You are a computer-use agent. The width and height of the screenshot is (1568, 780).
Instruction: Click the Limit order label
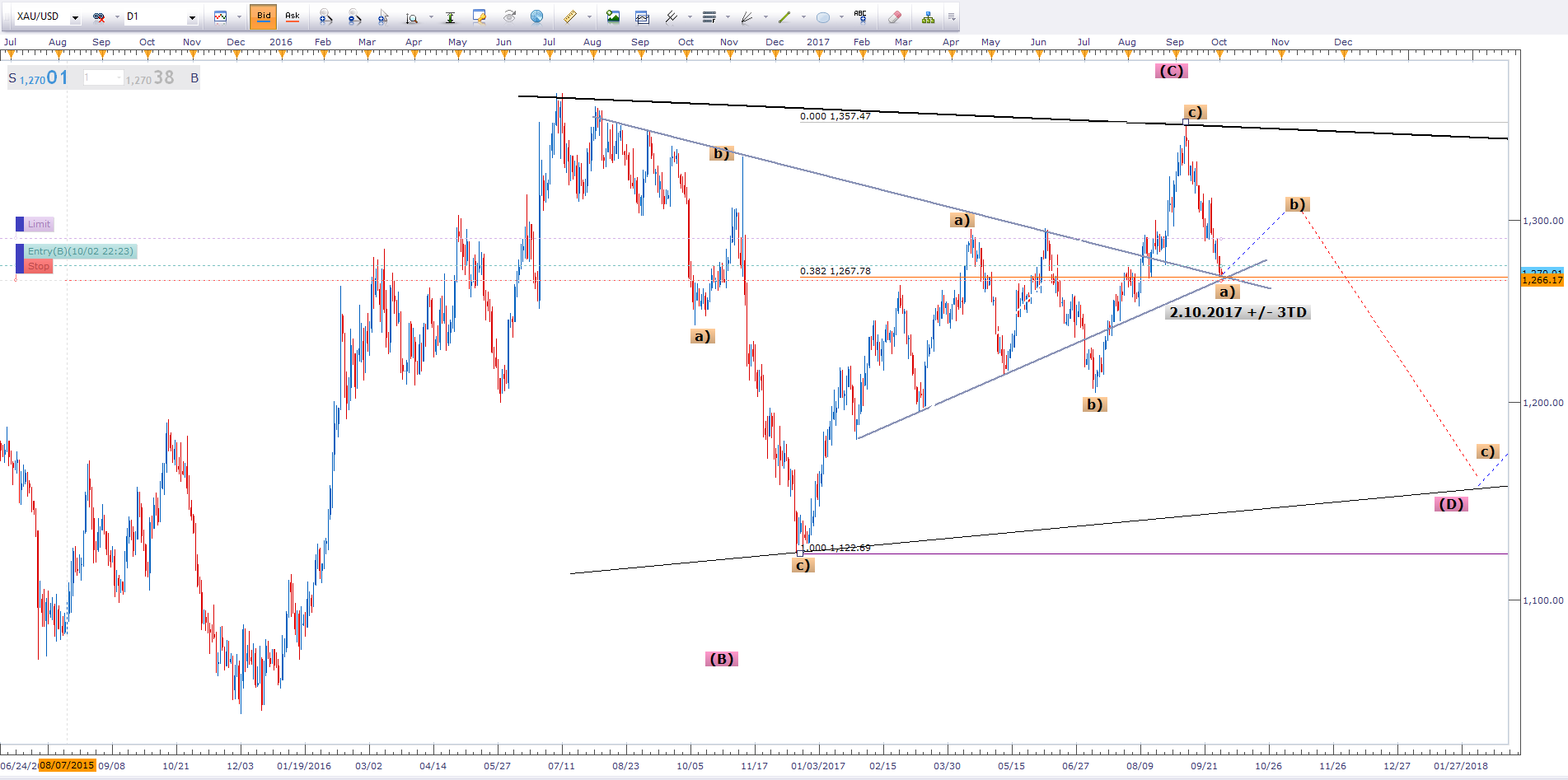coord(39,224)
